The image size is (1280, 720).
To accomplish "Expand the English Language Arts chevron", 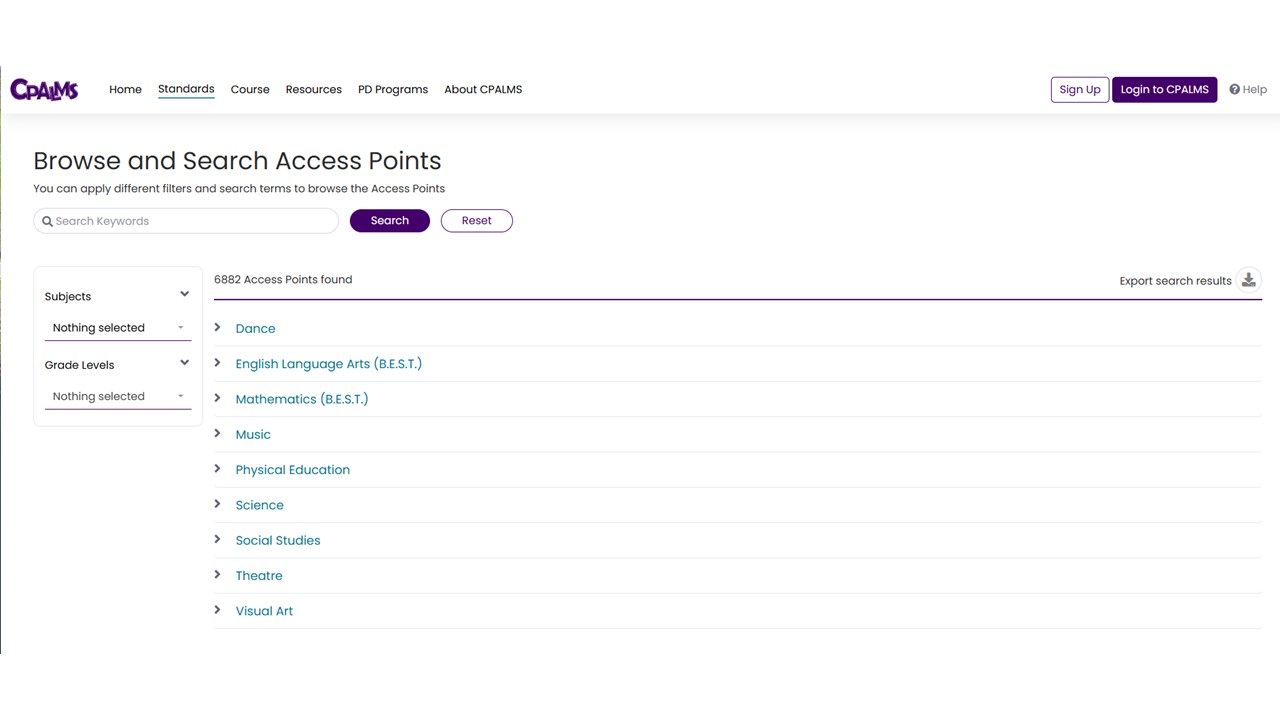I will [x=217, y=362].
